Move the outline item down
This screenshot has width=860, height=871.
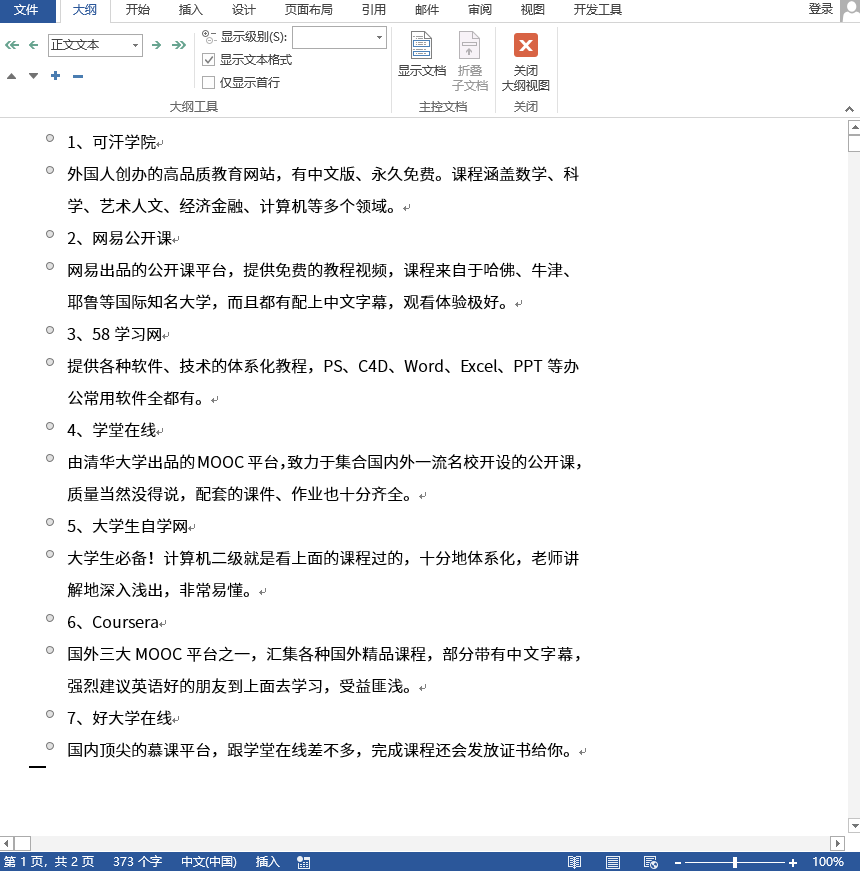click(x=33, y=76)
